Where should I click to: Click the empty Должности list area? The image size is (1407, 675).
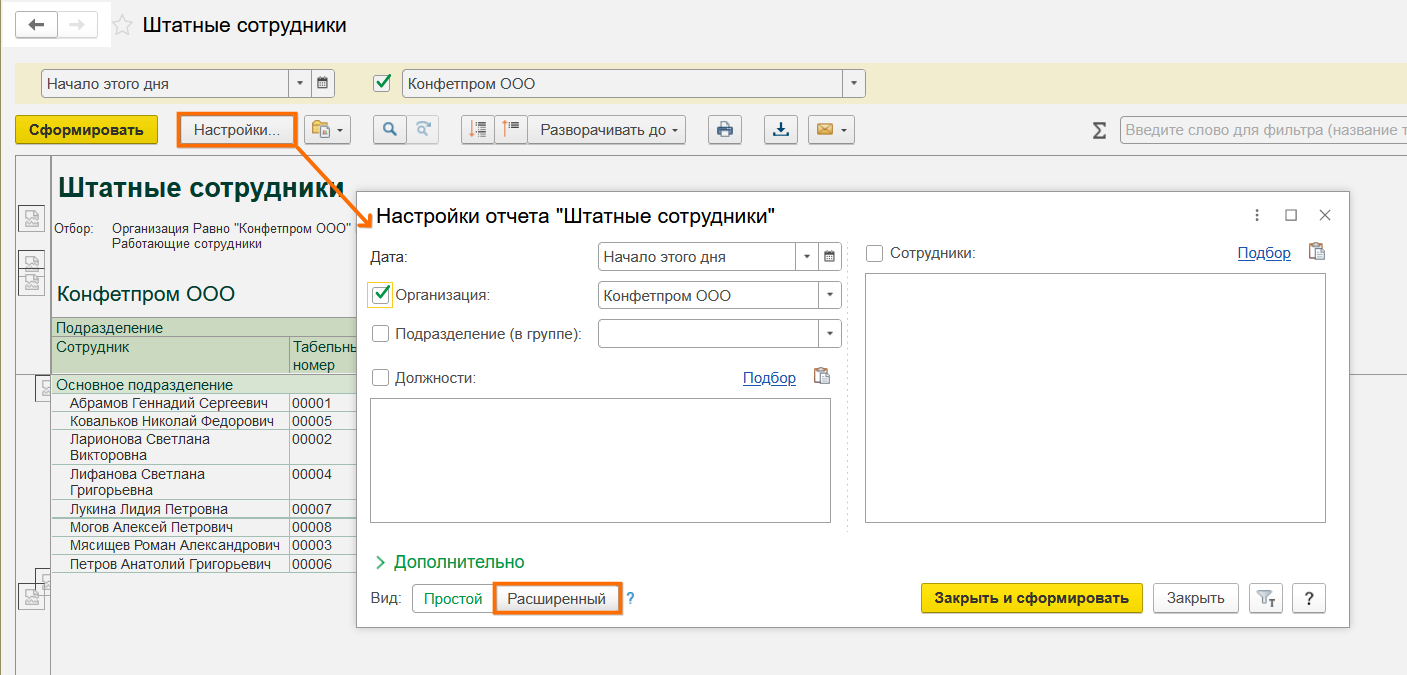pos(600,460)
